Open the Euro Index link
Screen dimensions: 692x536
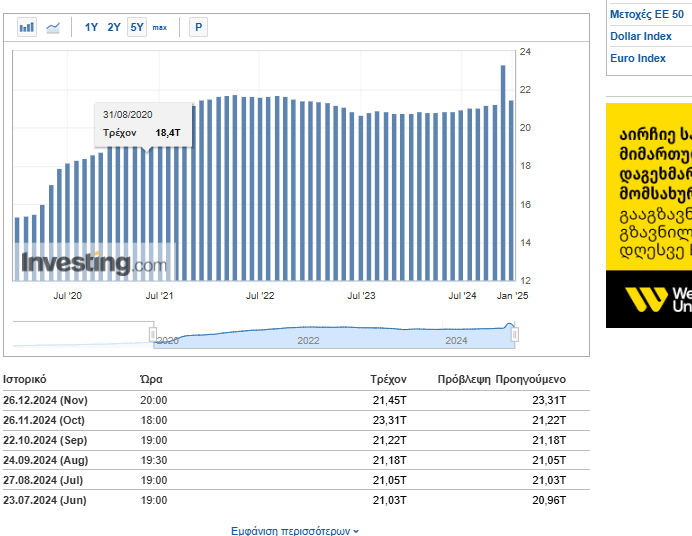click(637, 58)
